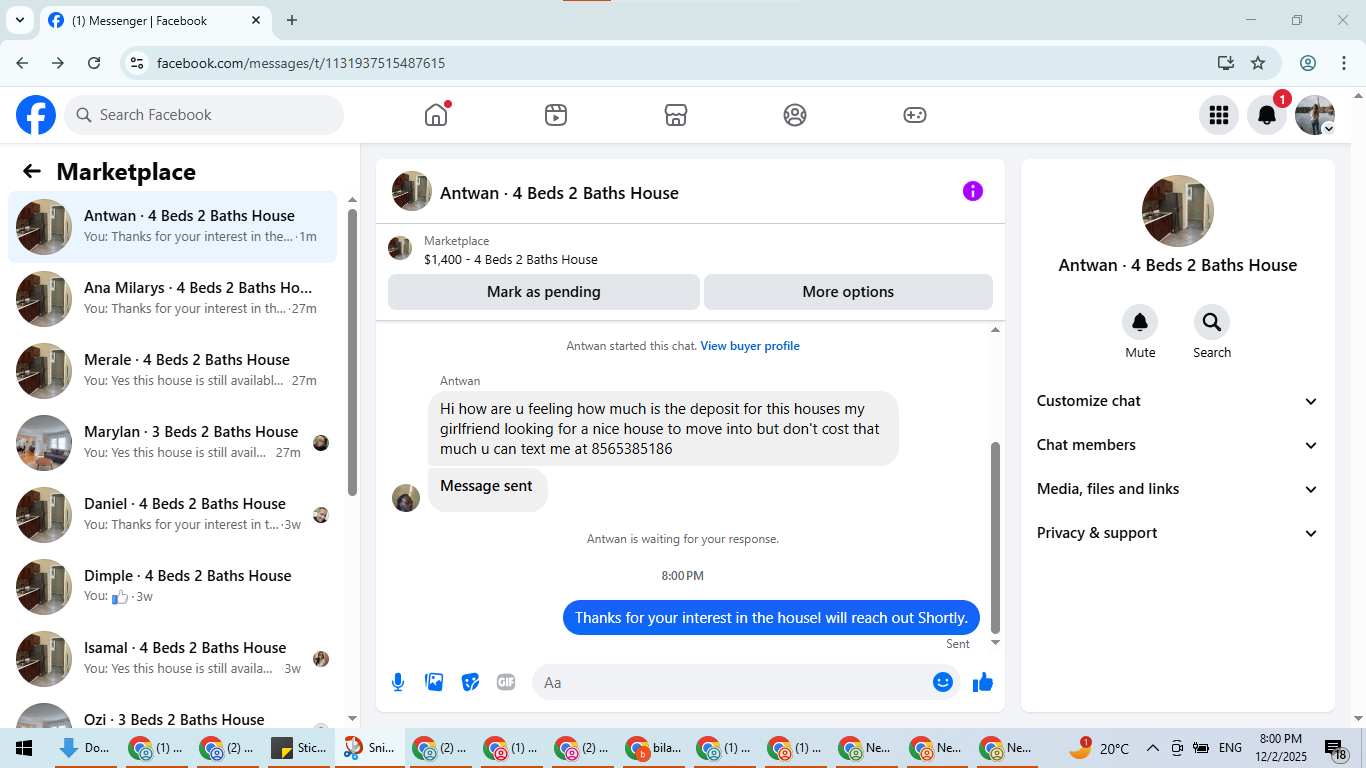1366x768 pixels.
Task: Click the chat messages scrollbar thumb
Action: coord(995,538)
